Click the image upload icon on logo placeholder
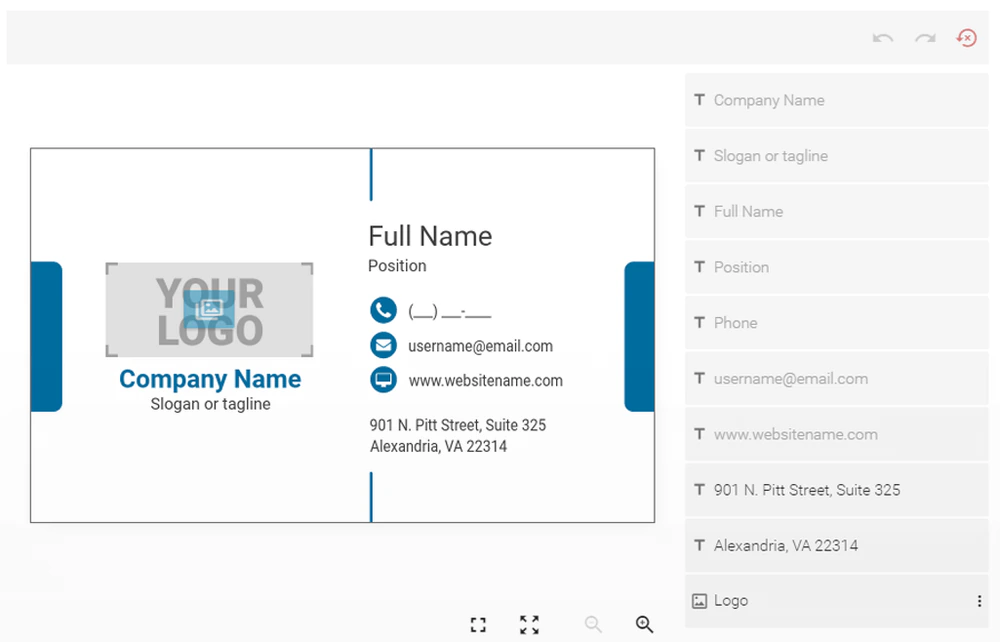Image resolution: width=1000 pixels, height=642 pixels. pos(209,309)
